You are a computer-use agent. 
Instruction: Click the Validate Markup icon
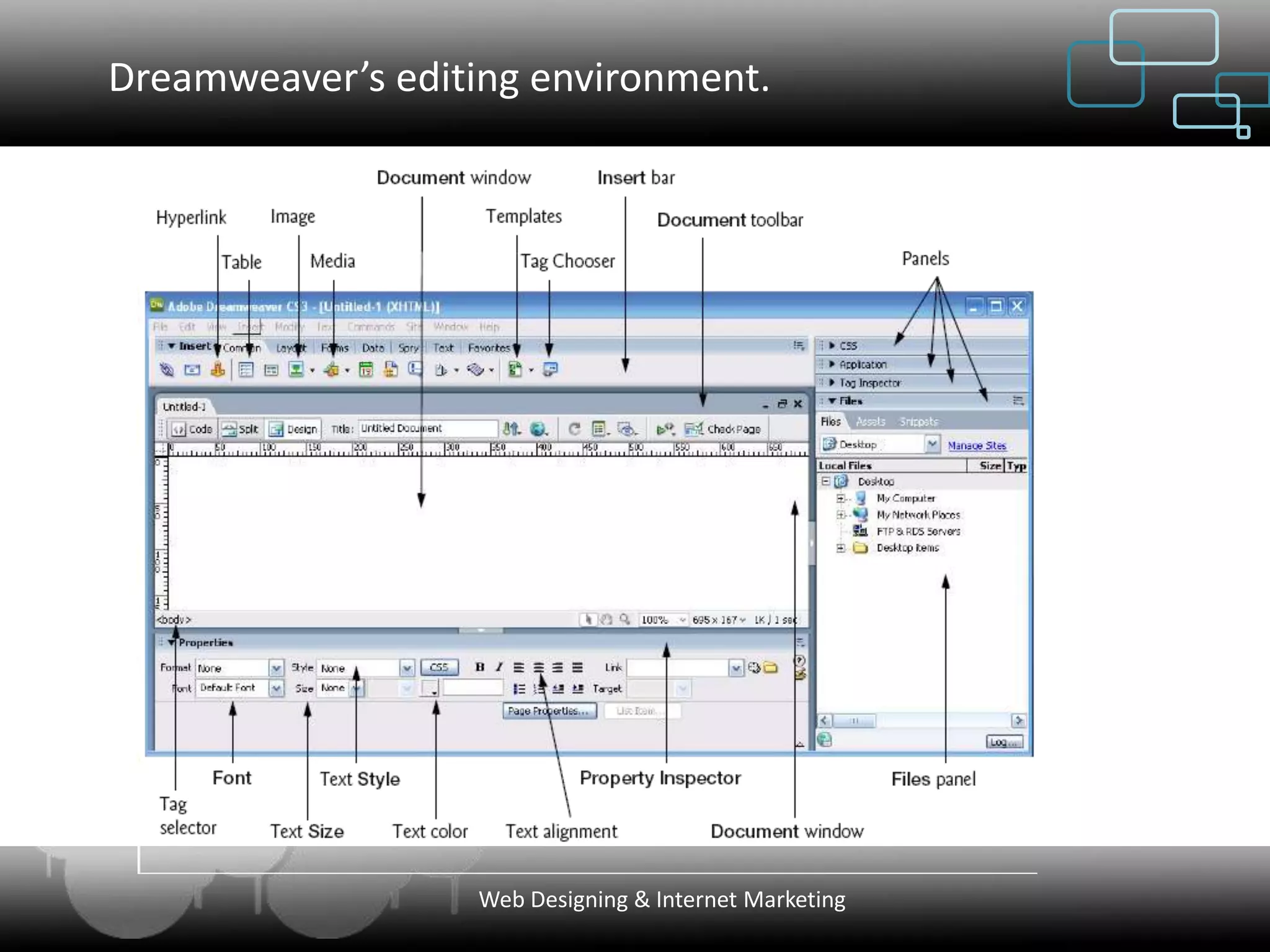tap(665, 429)
